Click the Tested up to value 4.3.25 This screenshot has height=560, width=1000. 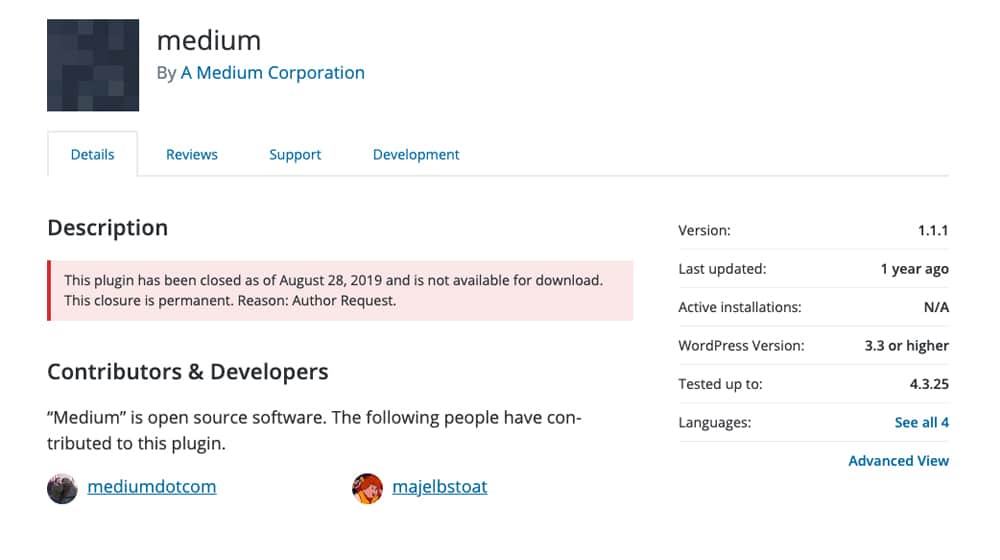click(x=929, y=384)
